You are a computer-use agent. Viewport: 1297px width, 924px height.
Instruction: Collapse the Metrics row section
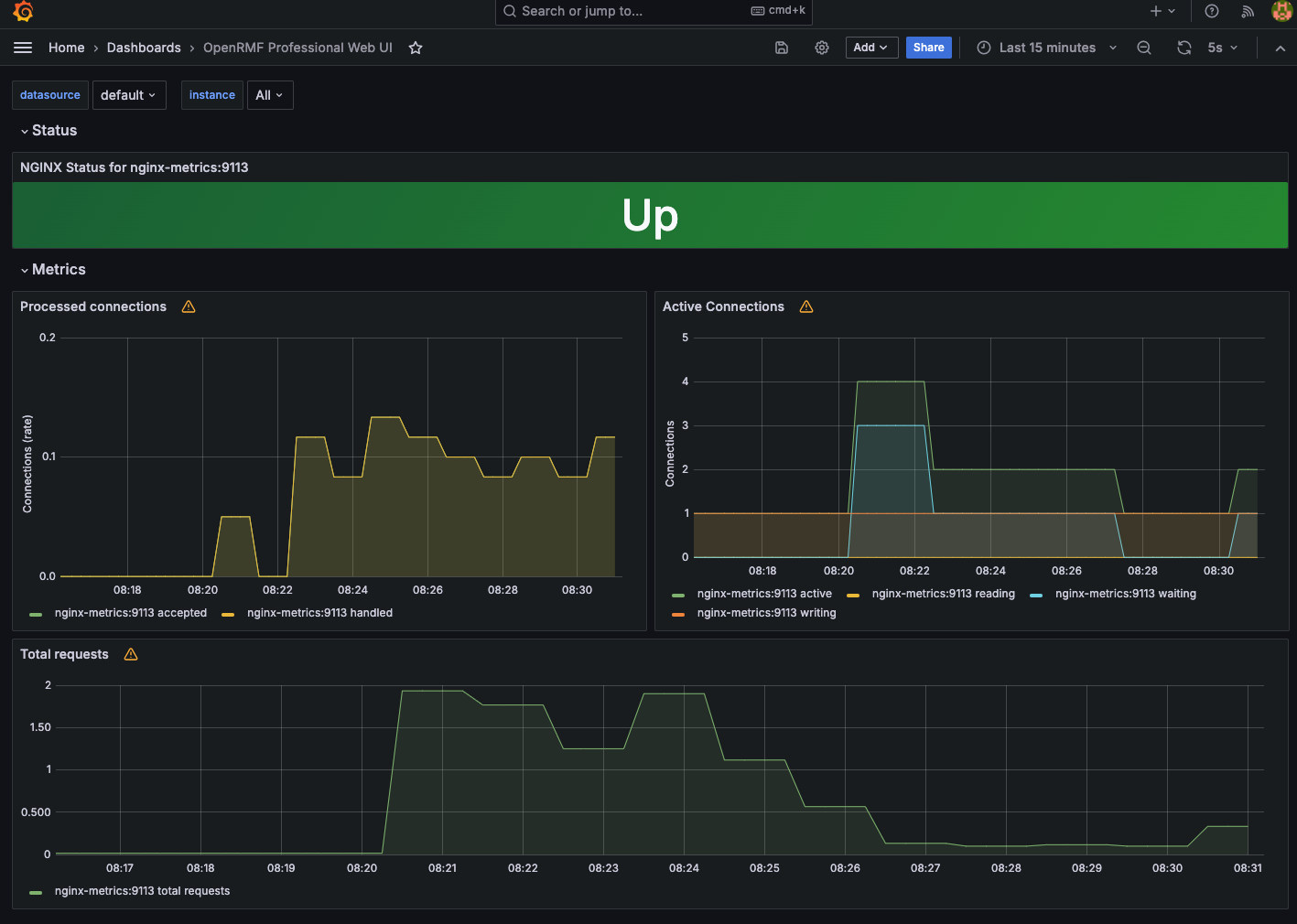pos(53,269)
